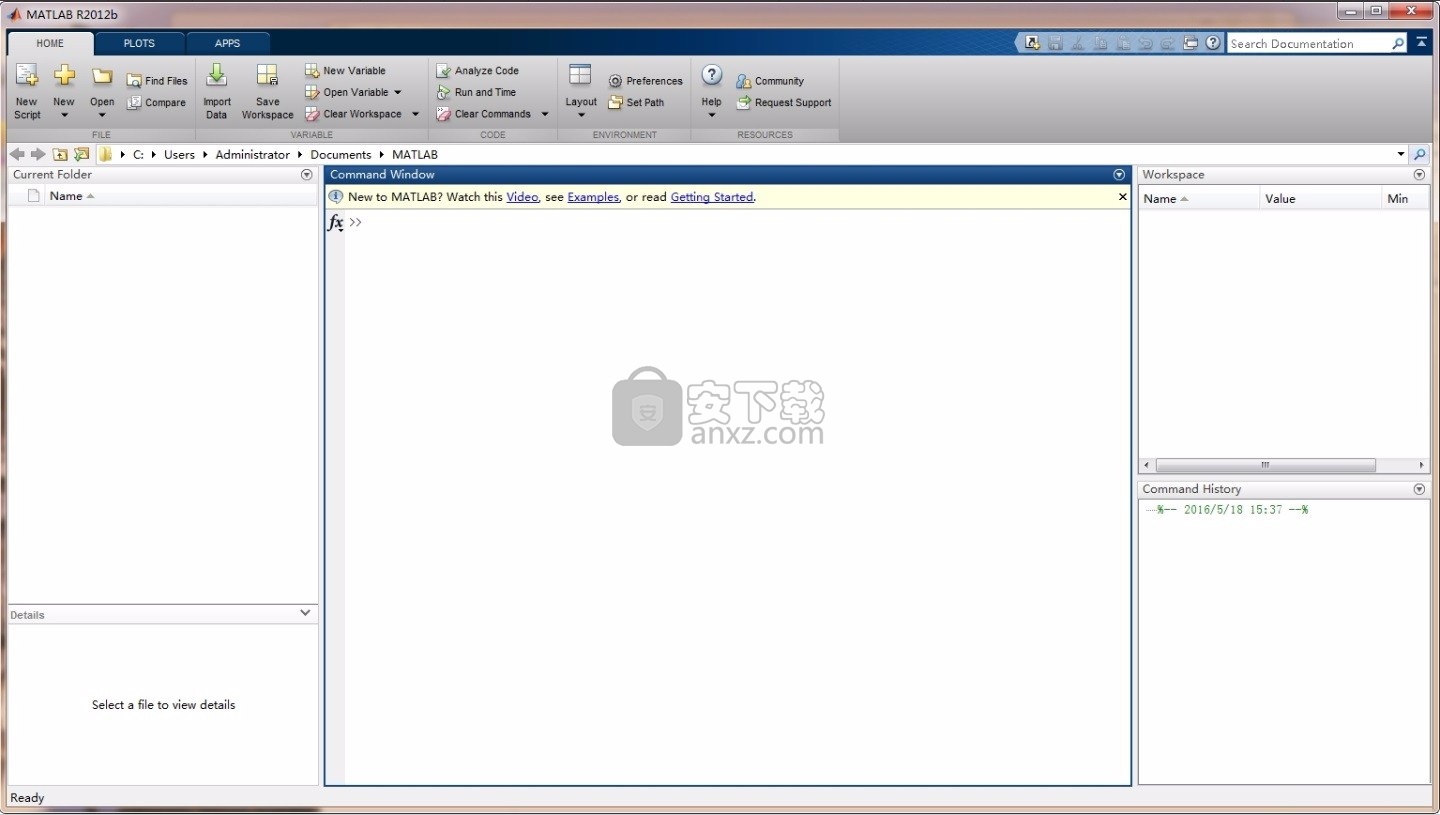Image resolution: width=1440 pixels, height=815 pixels.
Task: Open the Video link in the banner
Action: point(522,197)
